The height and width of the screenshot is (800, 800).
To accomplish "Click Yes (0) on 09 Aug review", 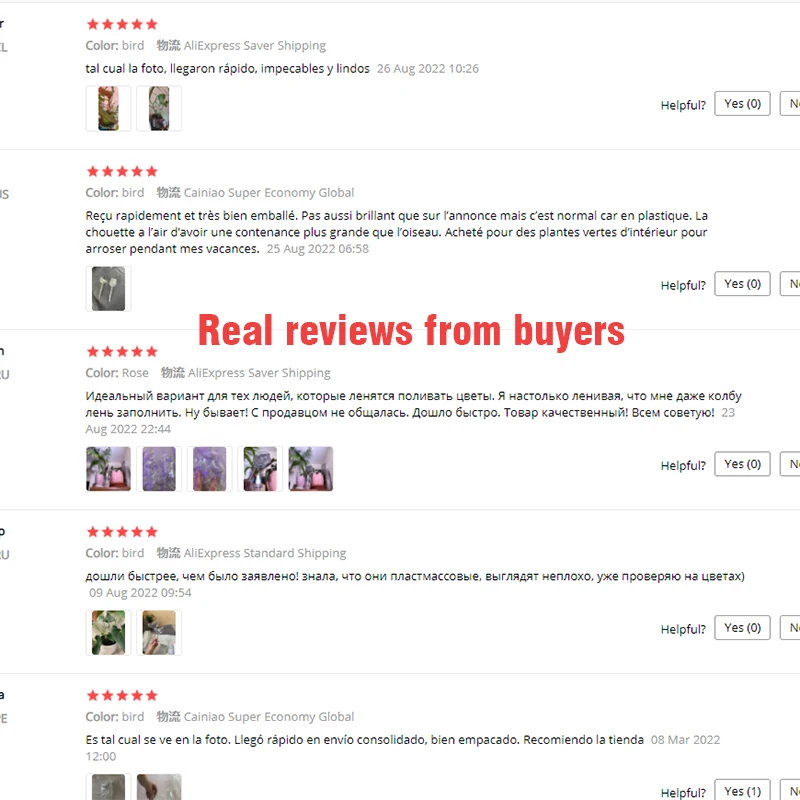I will click(x=742, y=628).
